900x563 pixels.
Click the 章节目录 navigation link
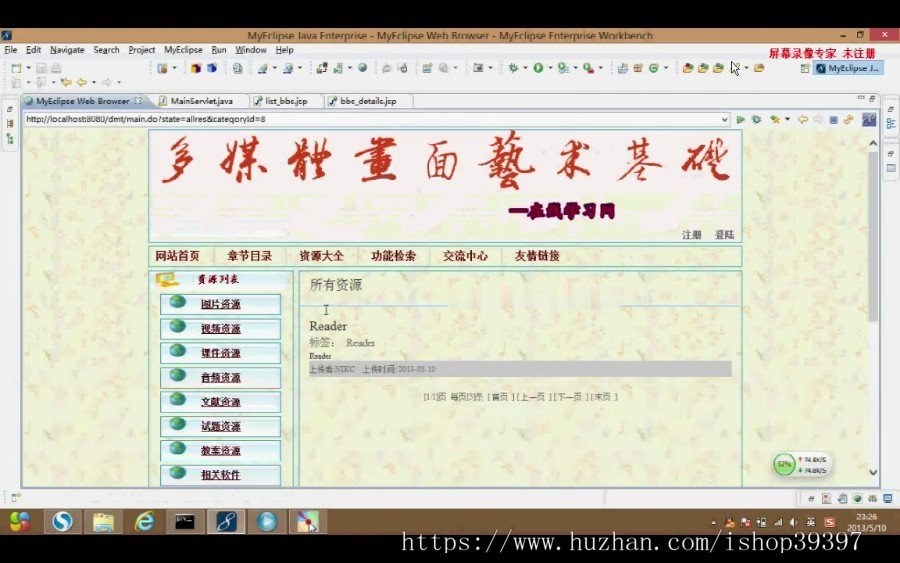(x=249, y=256)
